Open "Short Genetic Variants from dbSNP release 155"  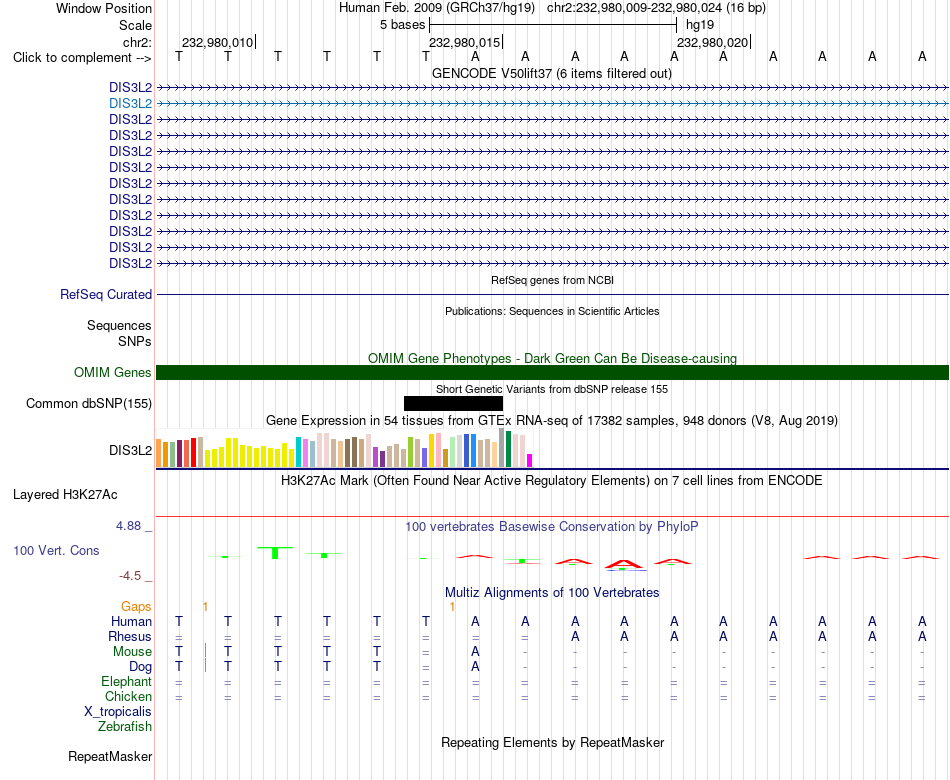point(552,389)
